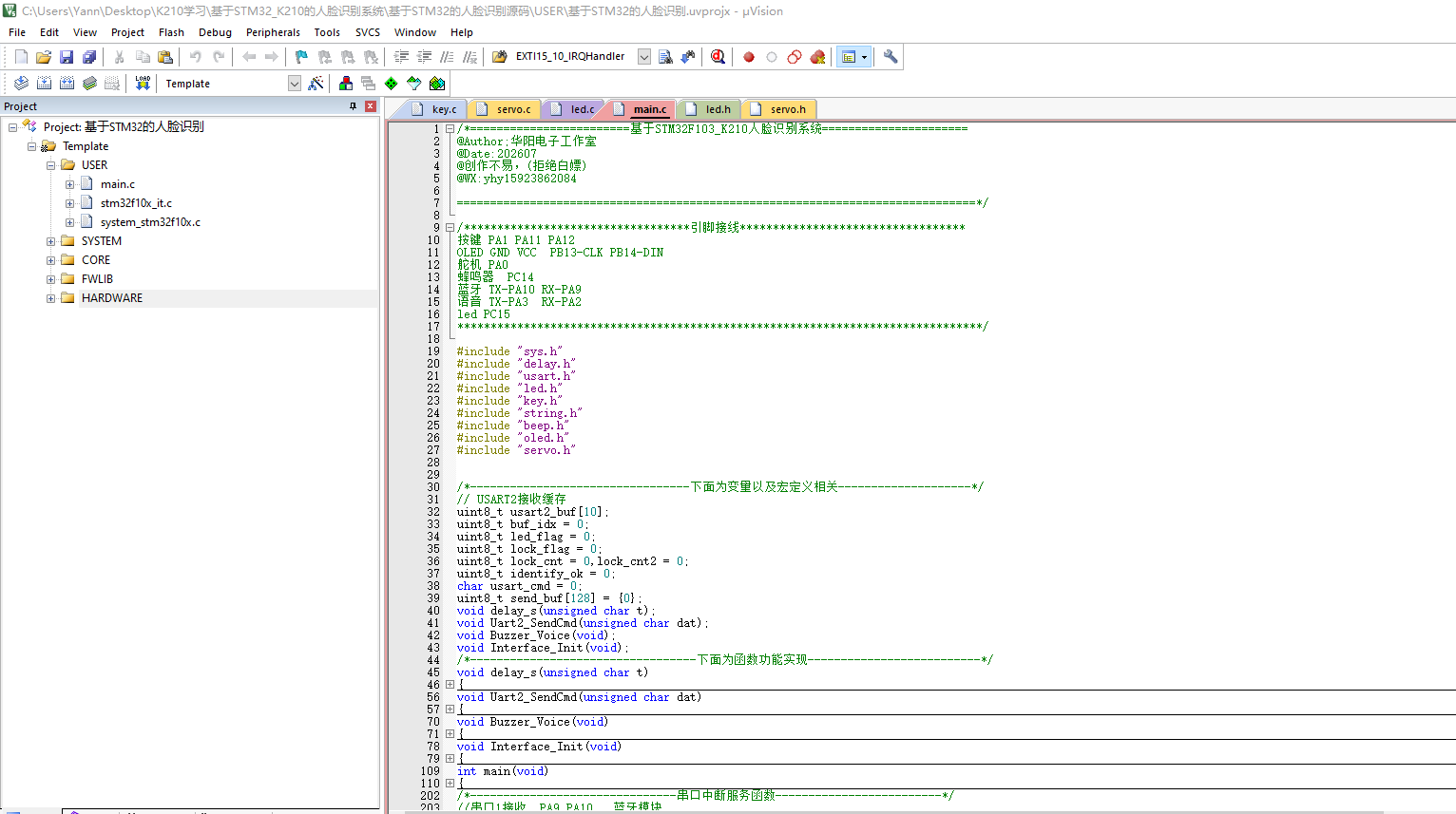Open the Configuration wrench icon
Viewport: 1456px width, 814px height.
pyautogui.click(x=891, y=57)
